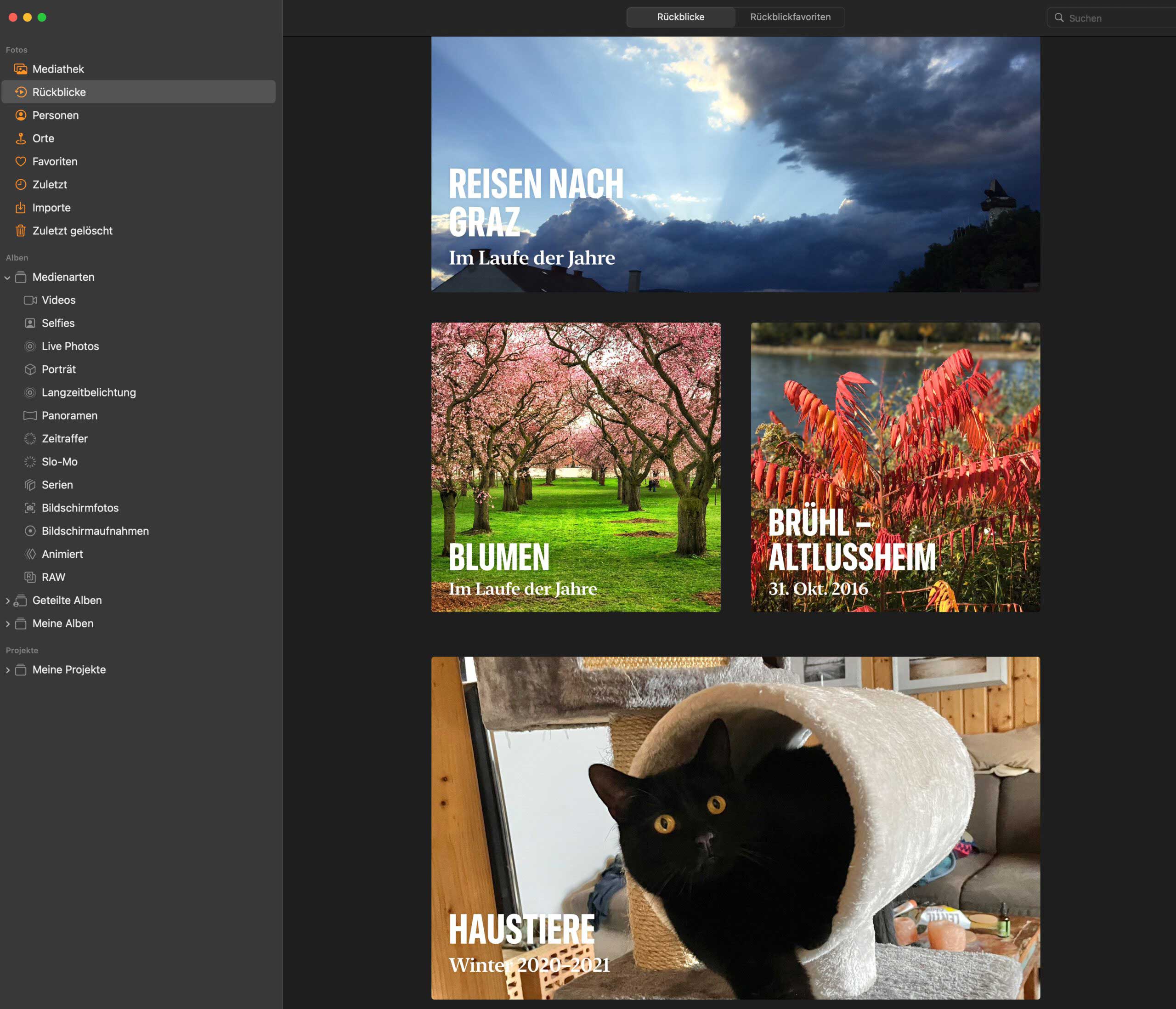This screenshot has width=1176, height=1009.
Task: Select the Videos camera icon
Action: coord(30,300)
